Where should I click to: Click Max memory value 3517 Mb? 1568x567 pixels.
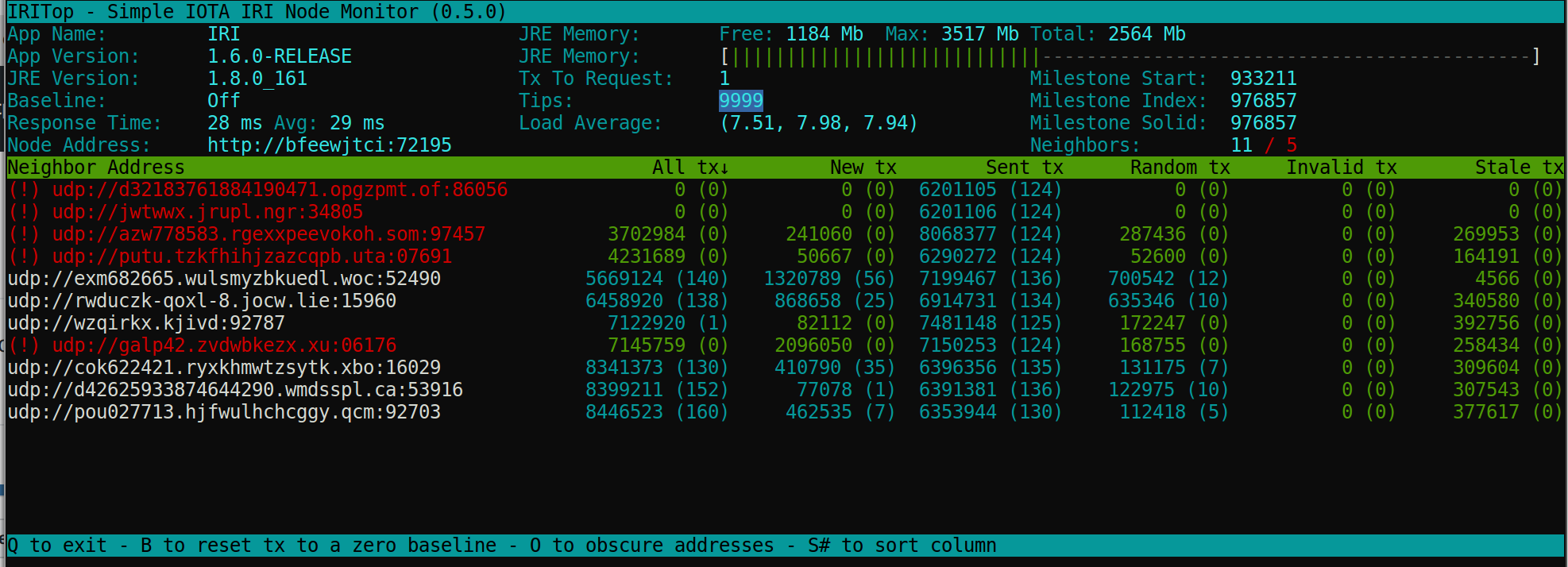980,34
